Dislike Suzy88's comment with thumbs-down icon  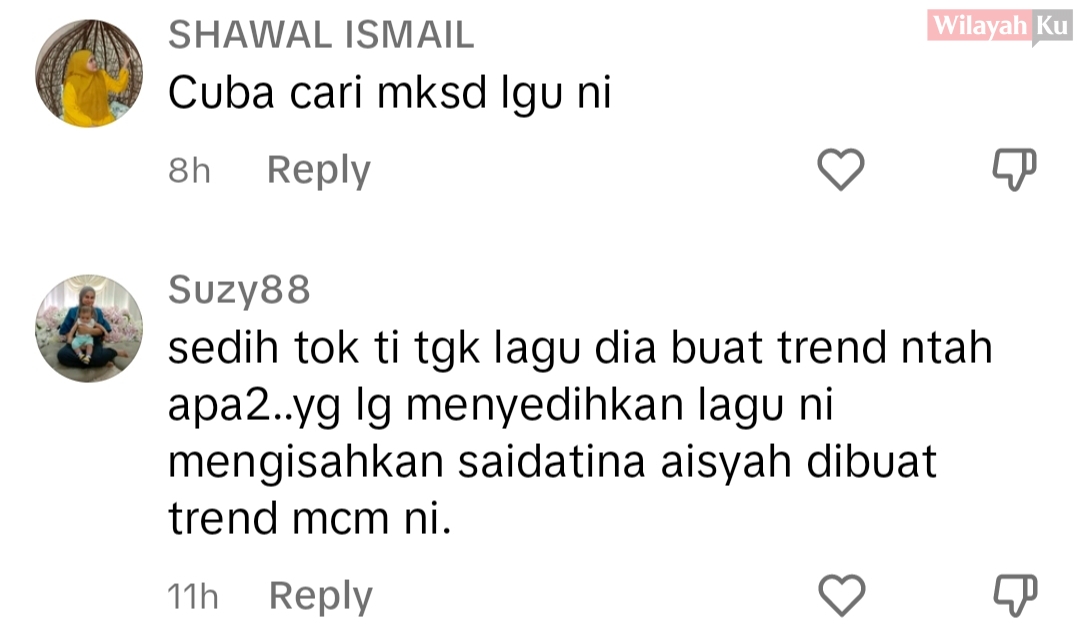1015,595
